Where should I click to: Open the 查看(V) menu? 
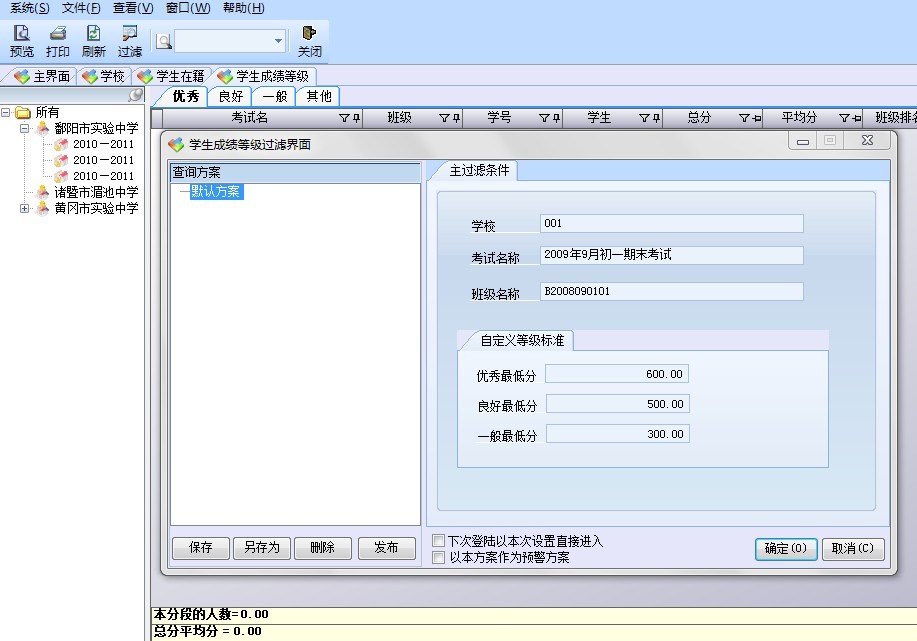(133, 8)
